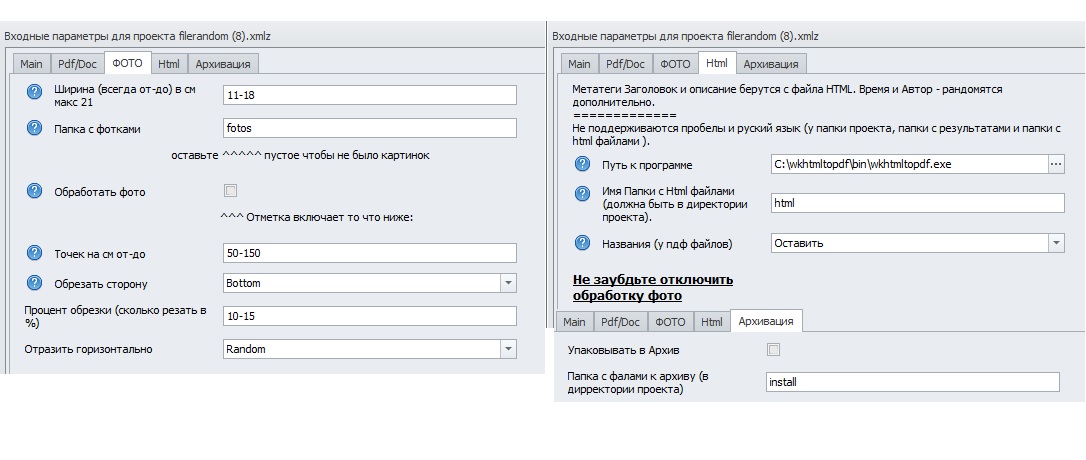Click help icon beside Точек на см
Viewport: 1086px width, 460px height.
35,253
